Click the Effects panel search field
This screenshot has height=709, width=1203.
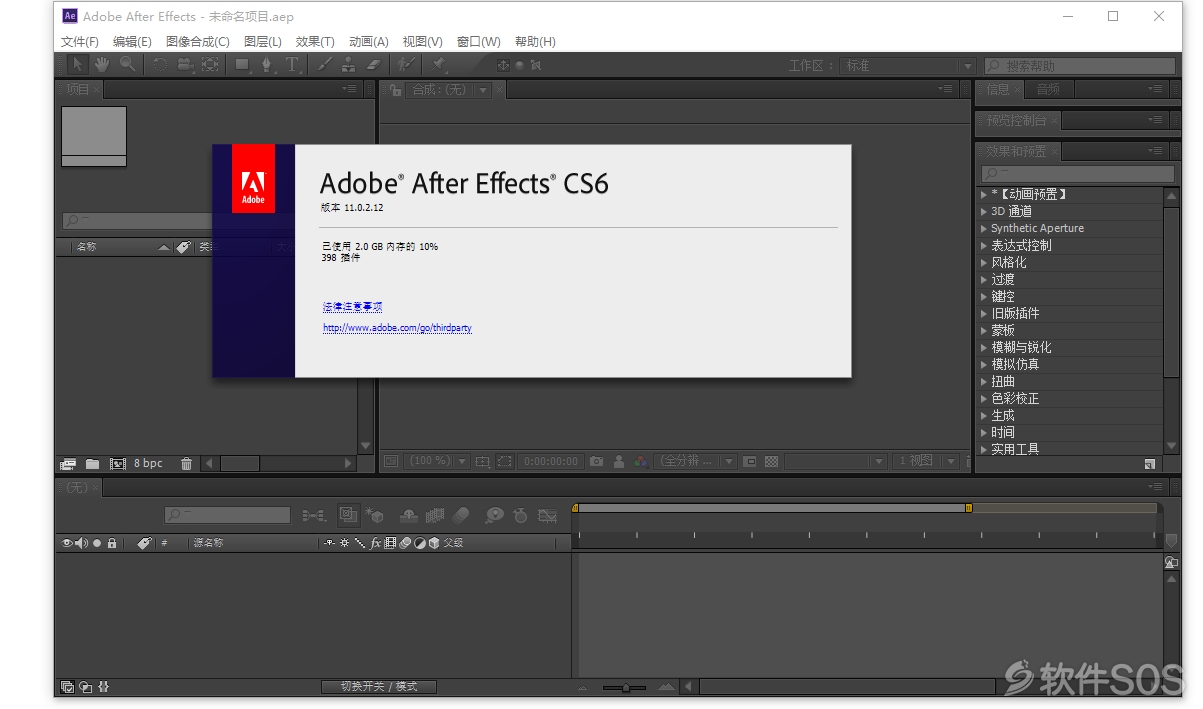click(x=1078, y=173)
